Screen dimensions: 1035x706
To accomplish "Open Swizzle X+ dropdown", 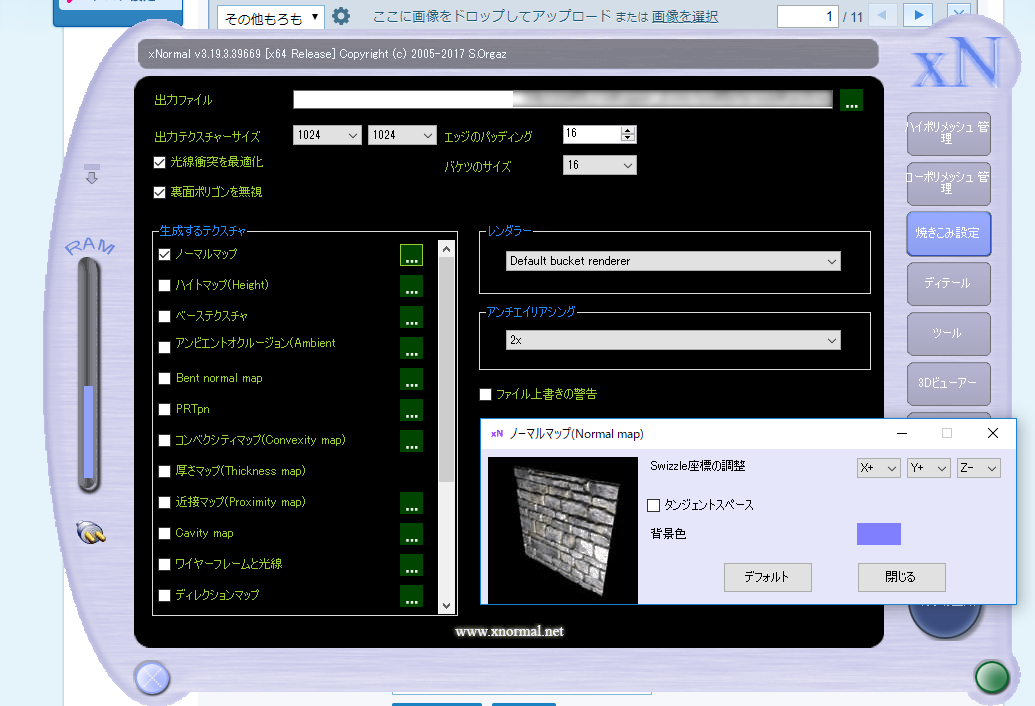I will click(879, 468).
